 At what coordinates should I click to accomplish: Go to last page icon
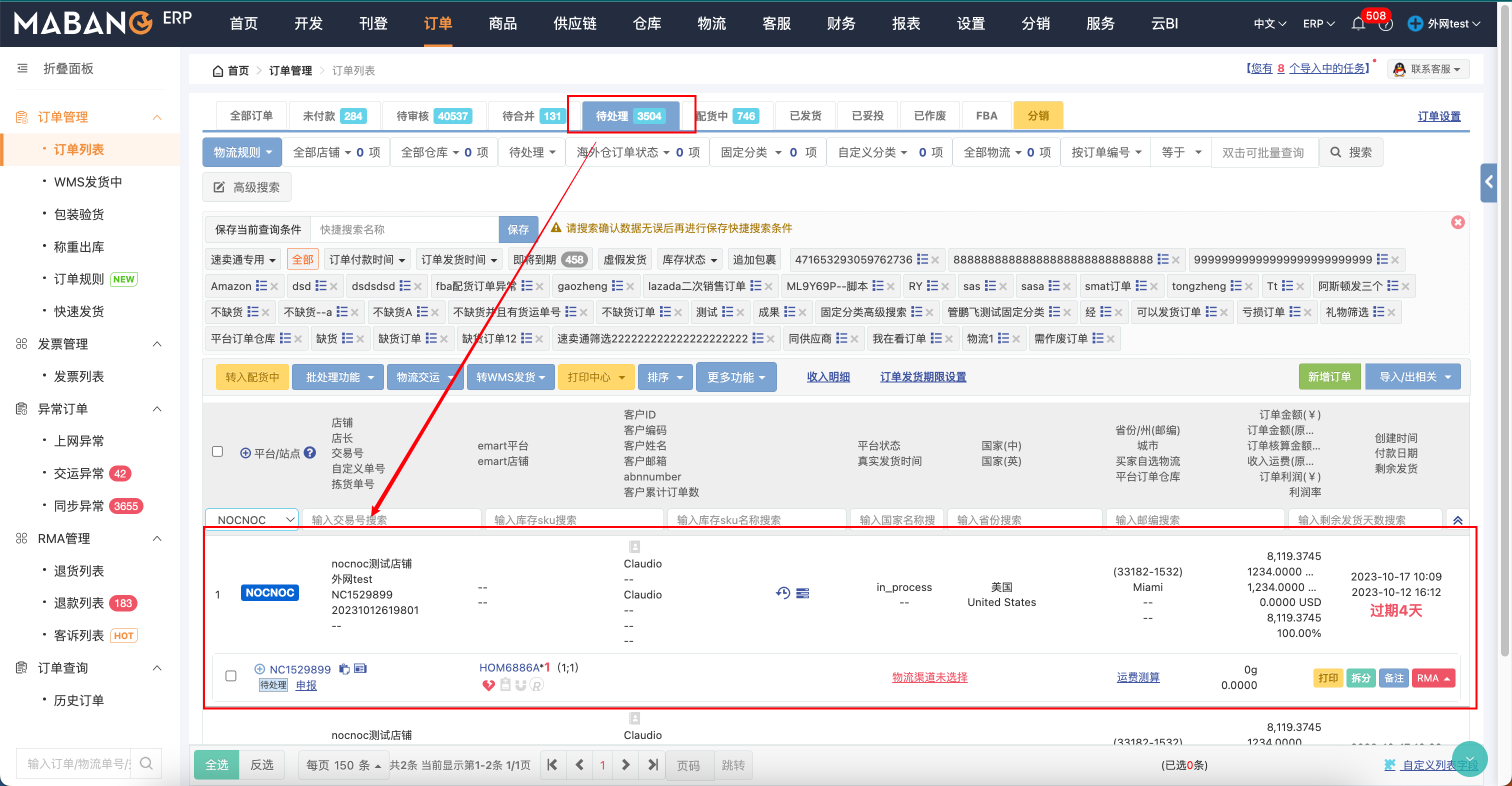[652, 764]
